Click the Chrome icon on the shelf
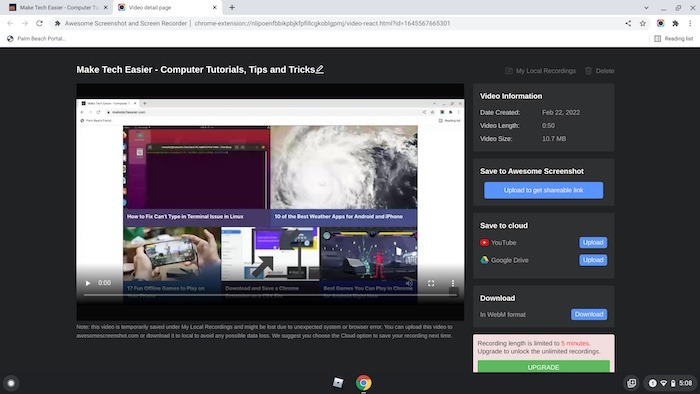 coord(363,383)
